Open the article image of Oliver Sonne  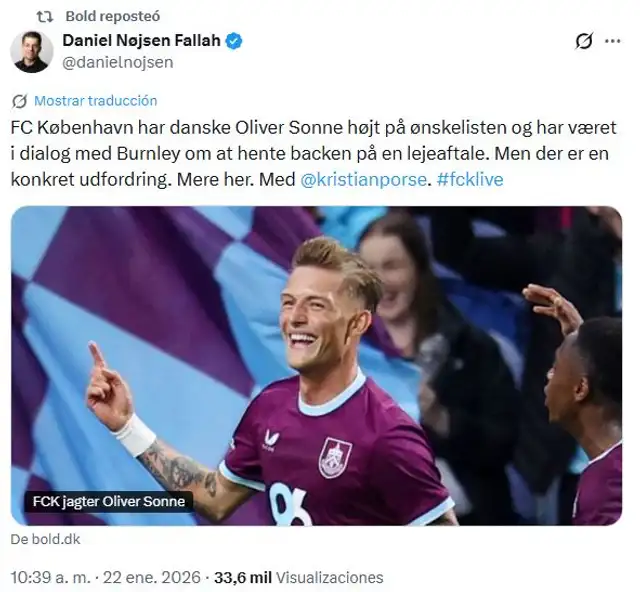coord(316,365)
